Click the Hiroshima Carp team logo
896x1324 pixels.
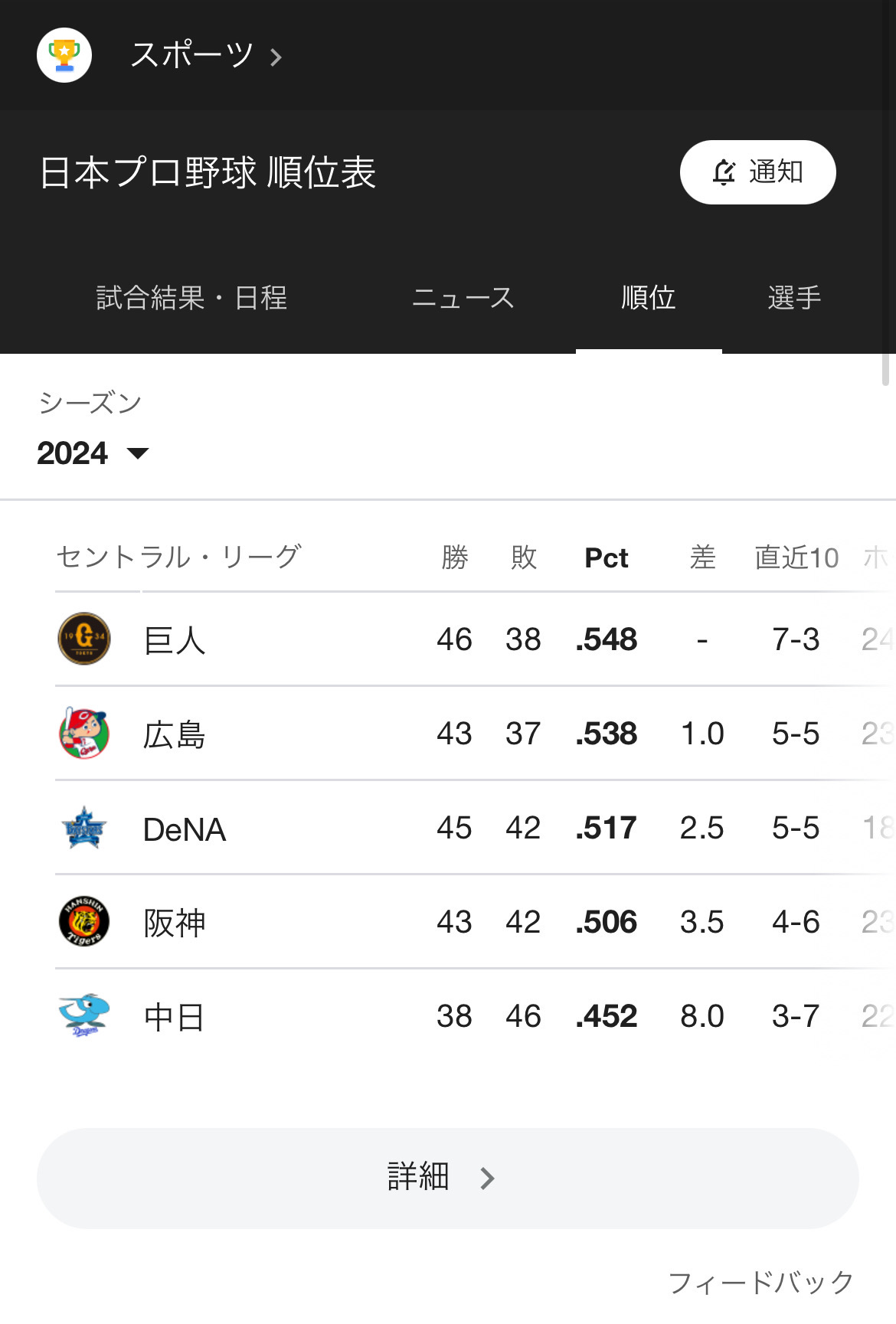(84, 733)
